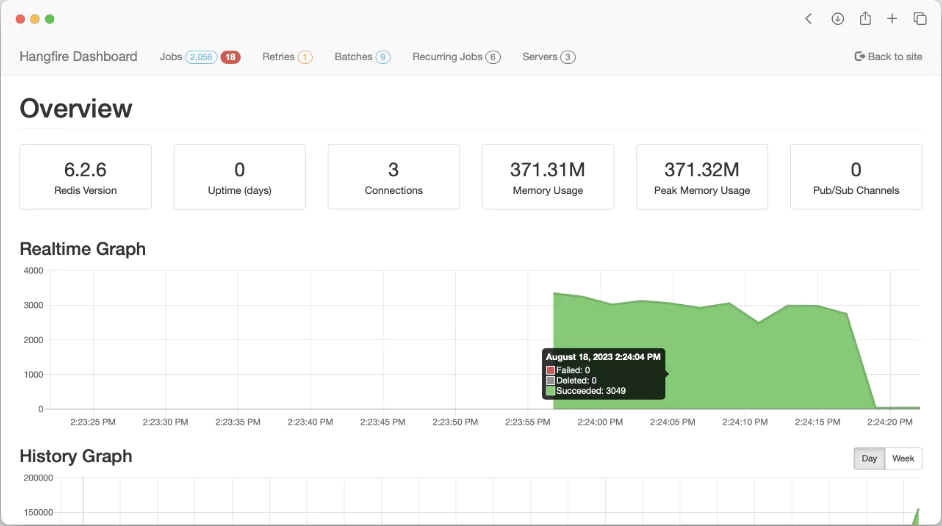Viewport: 942px width, 526px height.
Task: Click the red 18 failed jobs badge
Action: 231,57
